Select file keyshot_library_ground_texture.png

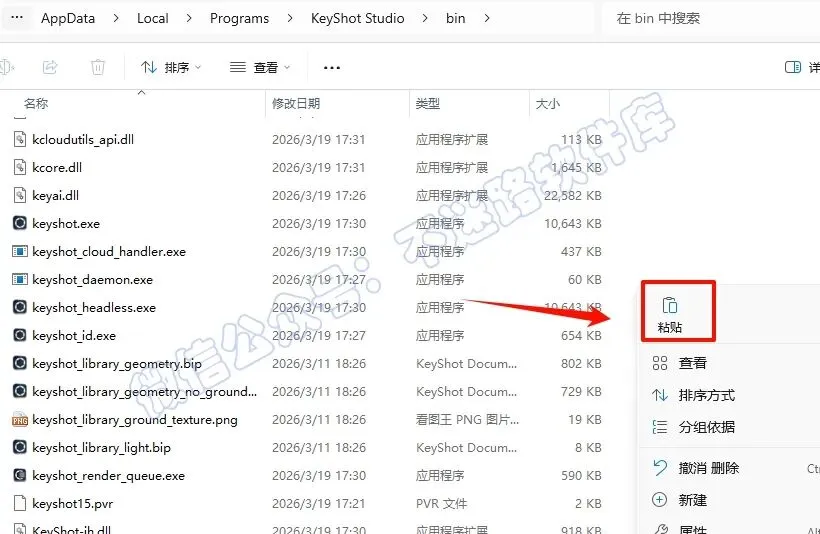[135, 419]
